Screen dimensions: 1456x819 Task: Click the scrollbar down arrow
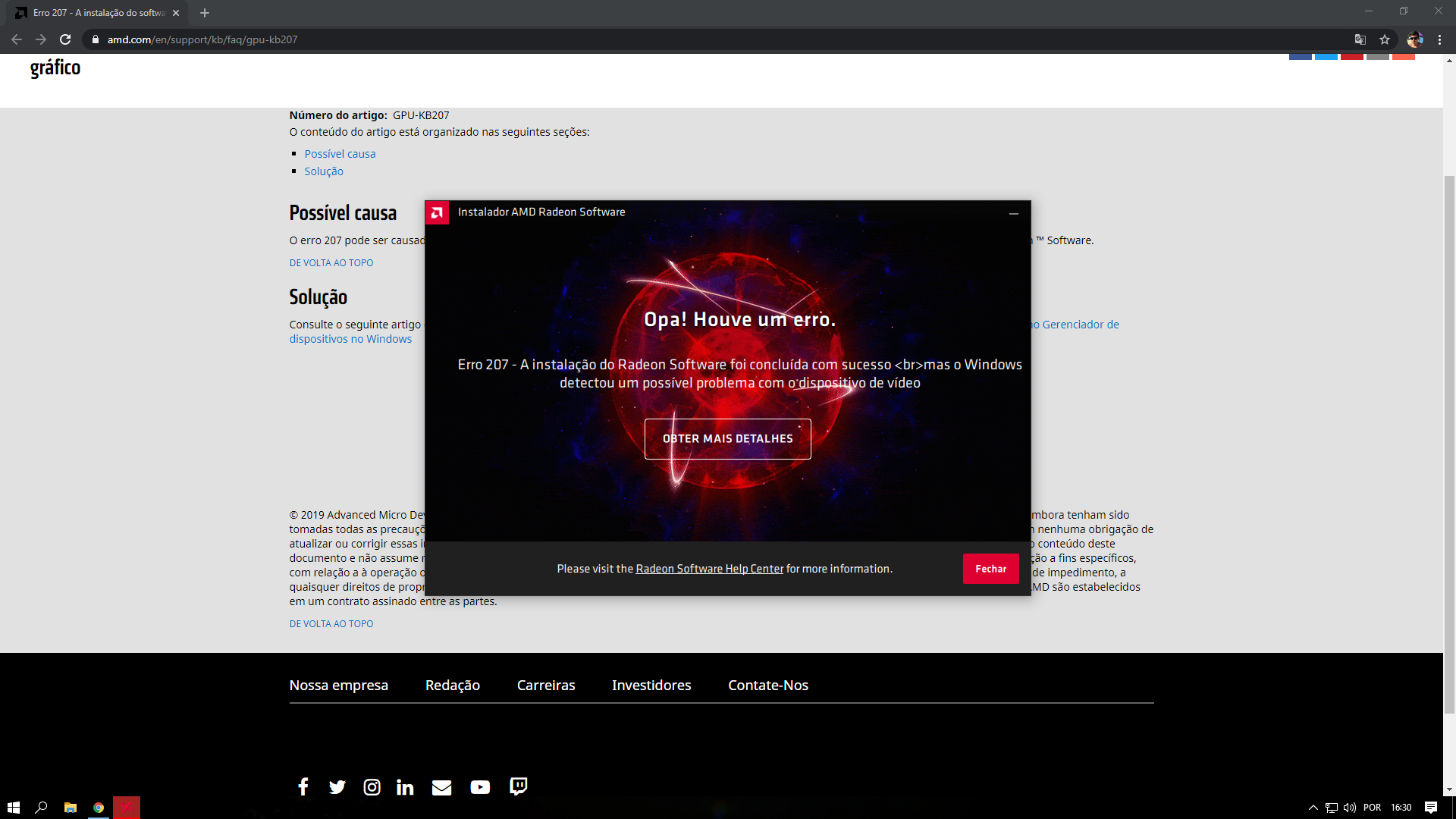[1449, 789]
